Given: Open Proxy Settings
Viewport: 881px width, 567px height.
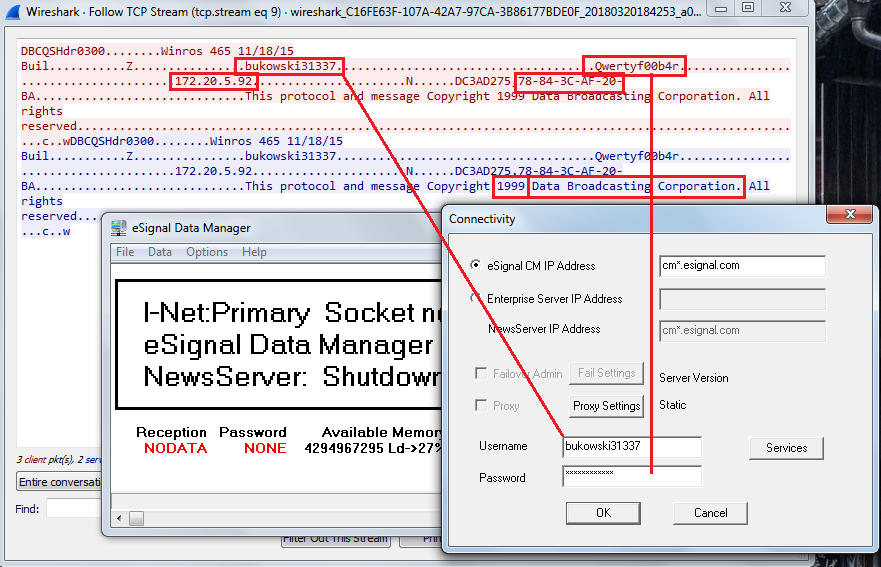Looking at the screenshot, I should coord(606,406).
